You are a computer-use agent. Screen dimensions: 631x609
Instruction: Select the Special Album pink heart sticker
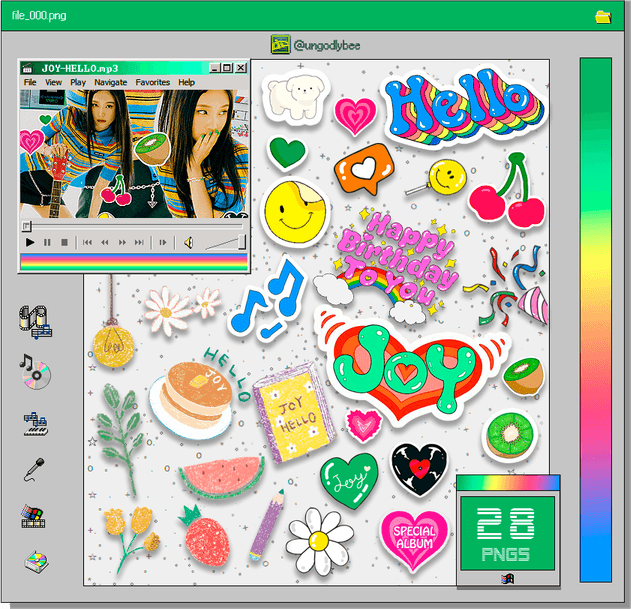tap(414, 539)
